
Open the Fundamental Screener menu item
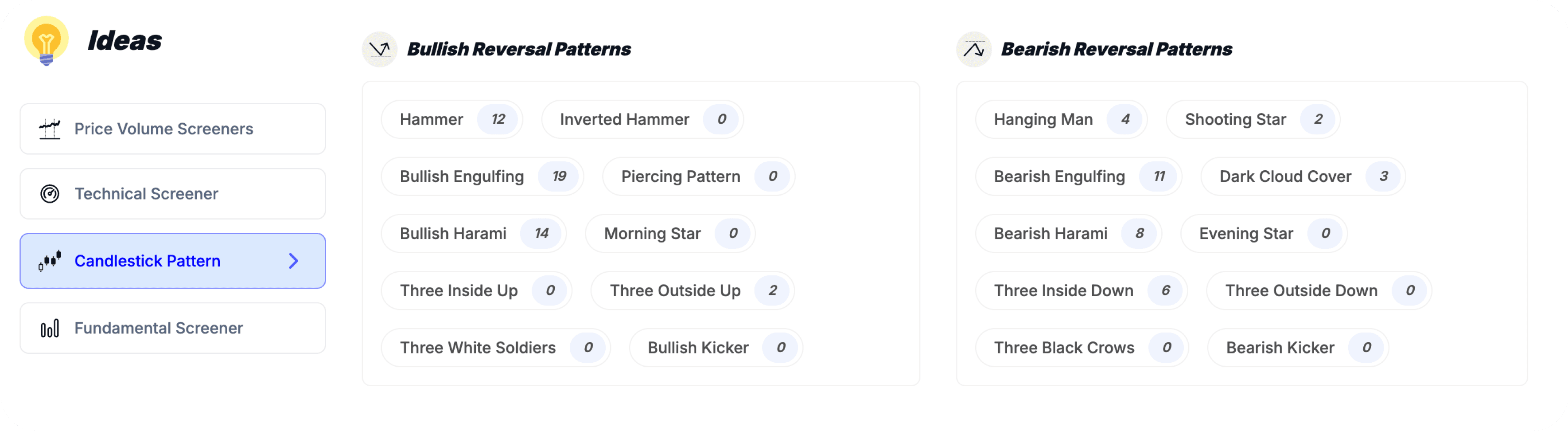[x=172, y=328]
